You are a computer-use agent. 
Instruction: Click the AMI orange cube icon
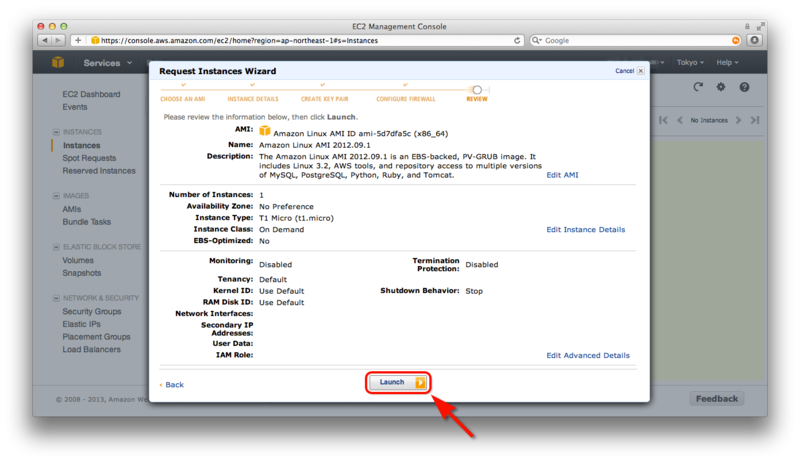pyautogui.click(x=264, y=131)
